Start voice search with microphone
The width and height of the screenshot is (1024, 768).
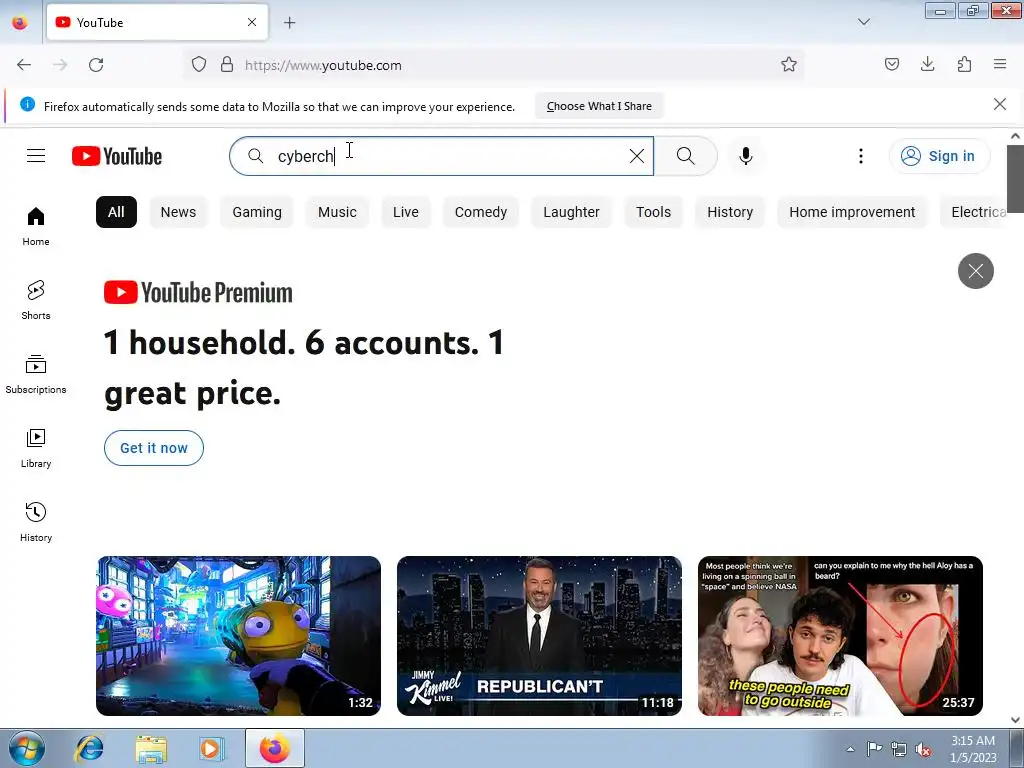click(x=746, y=156)
